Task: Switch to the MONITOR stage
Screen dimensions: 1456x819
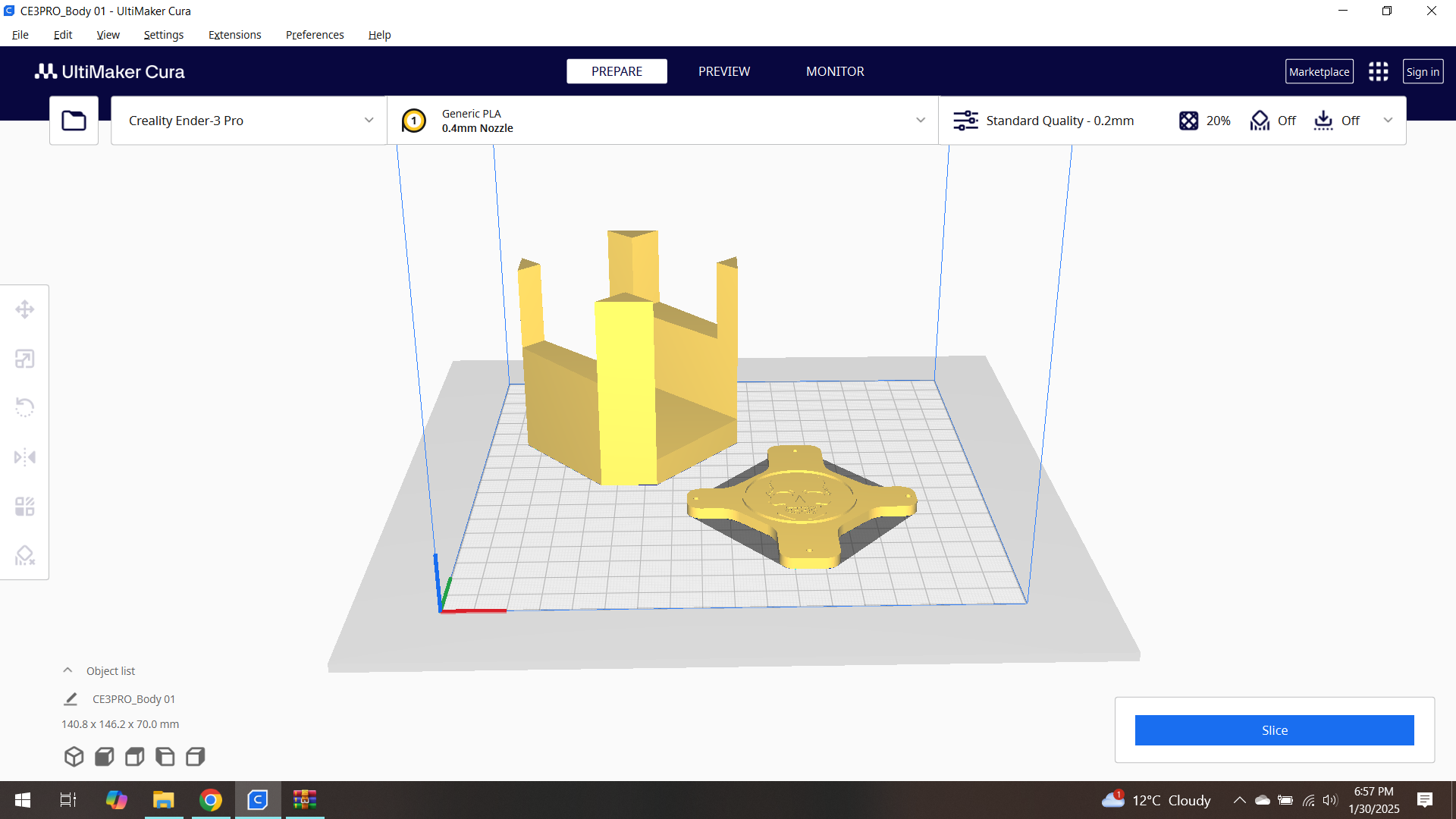Action: pyautogui.click(x=835, y=71)
